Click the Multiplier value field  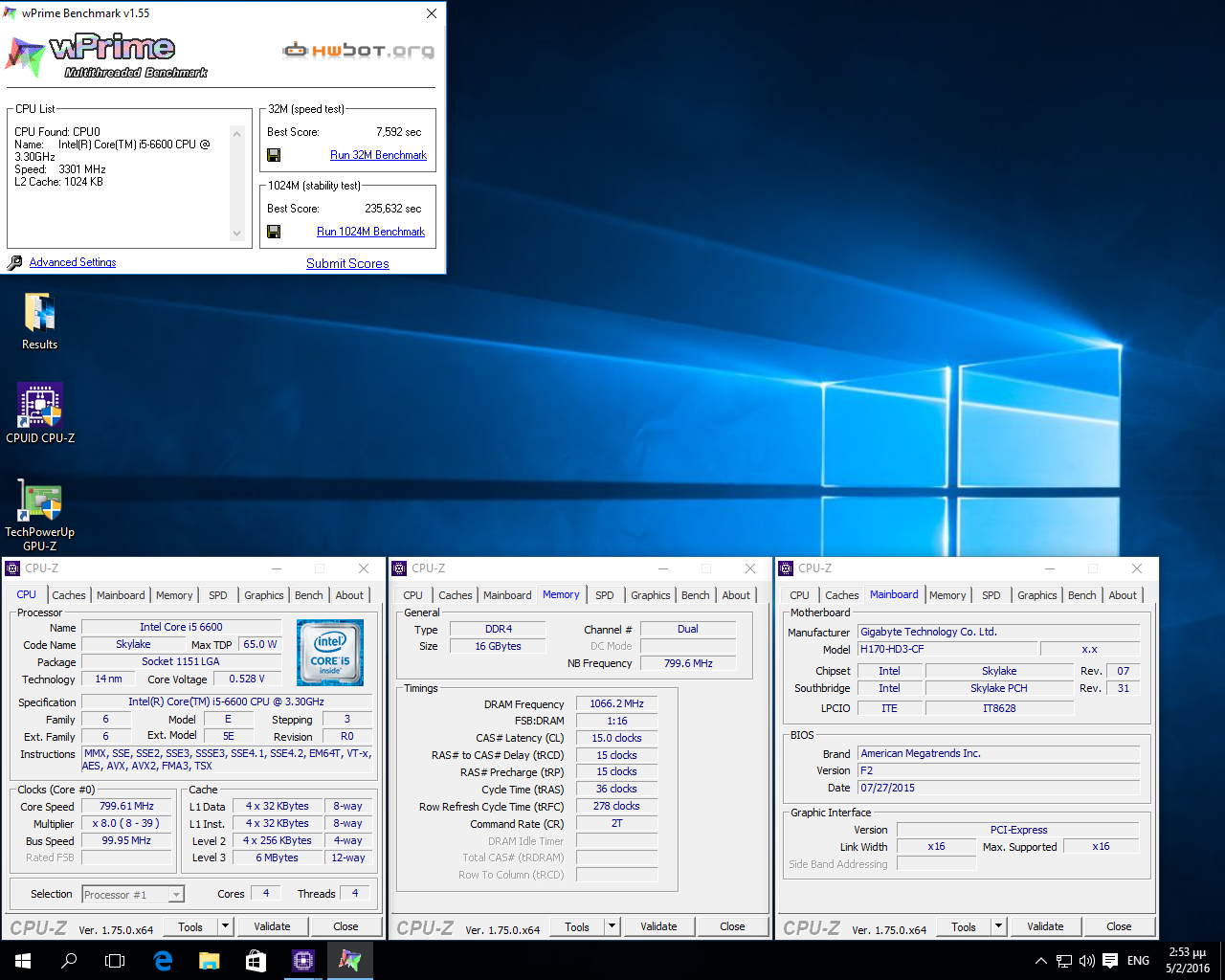point(126,823)
